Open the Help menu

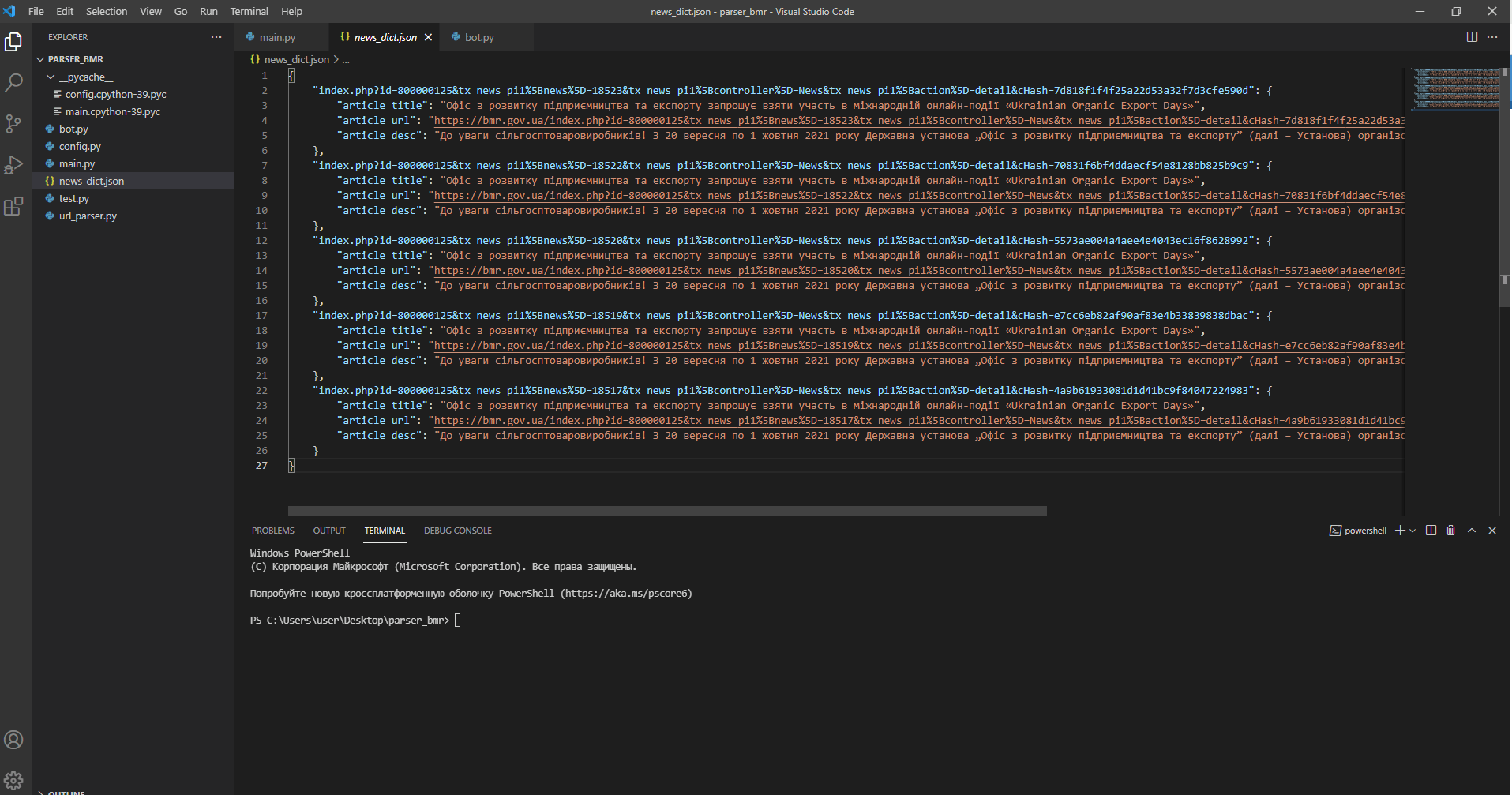(292, 11)
